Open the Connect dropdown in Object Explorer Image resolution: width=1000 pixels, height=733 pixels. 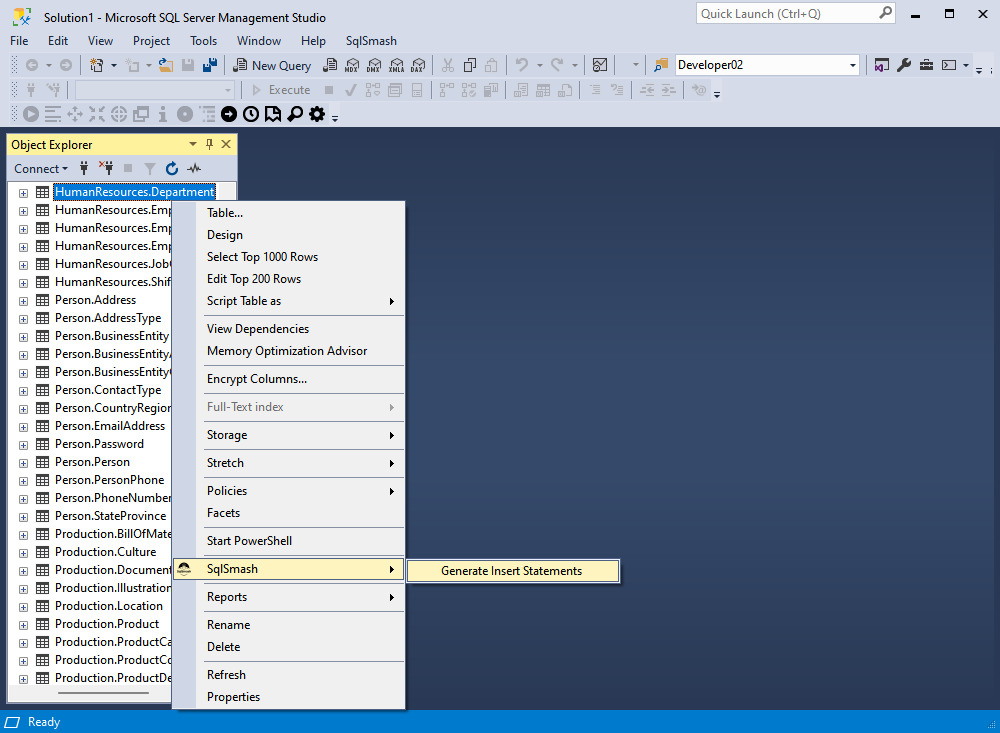[41, 168]
